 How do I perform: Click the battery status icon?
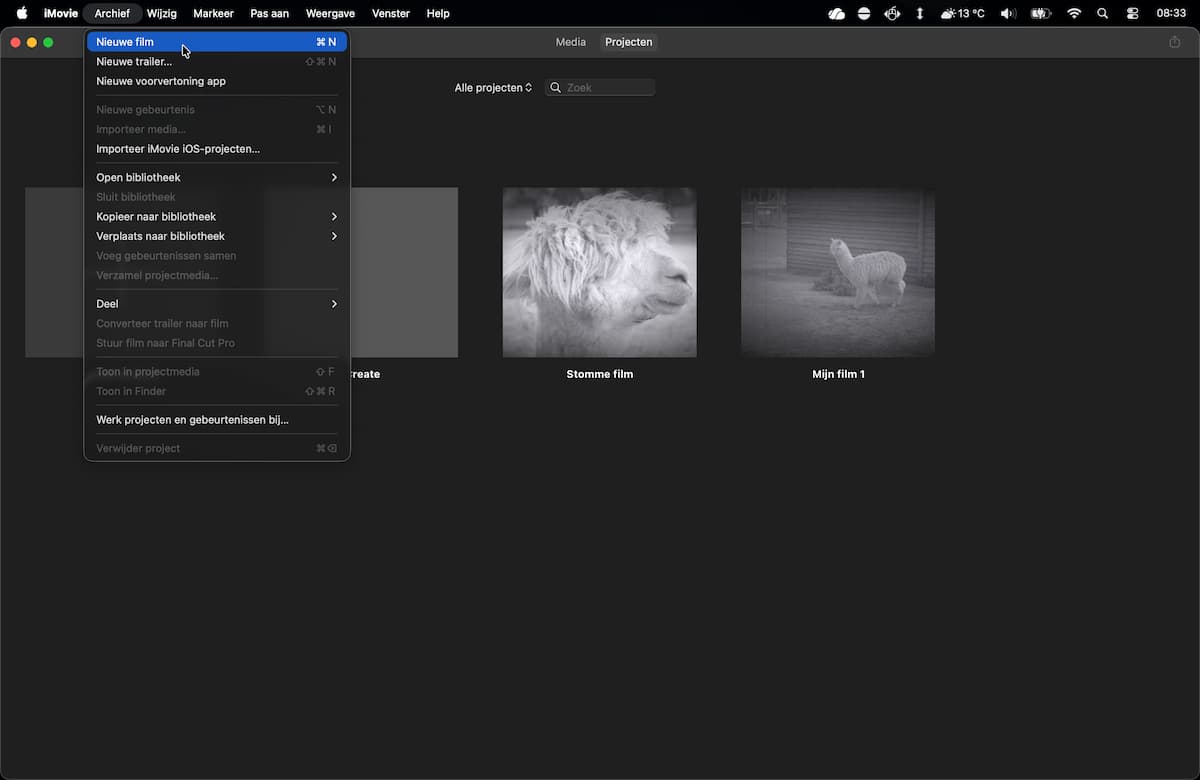(1041, 13)
